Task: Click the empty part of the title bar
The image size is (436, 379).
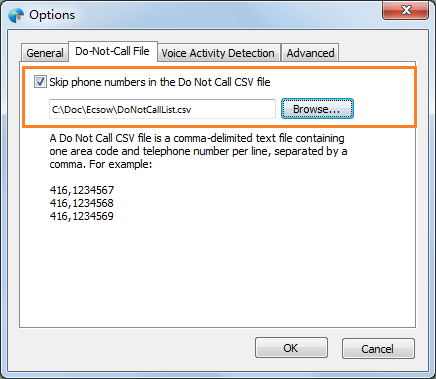Action: click(227, 14)
